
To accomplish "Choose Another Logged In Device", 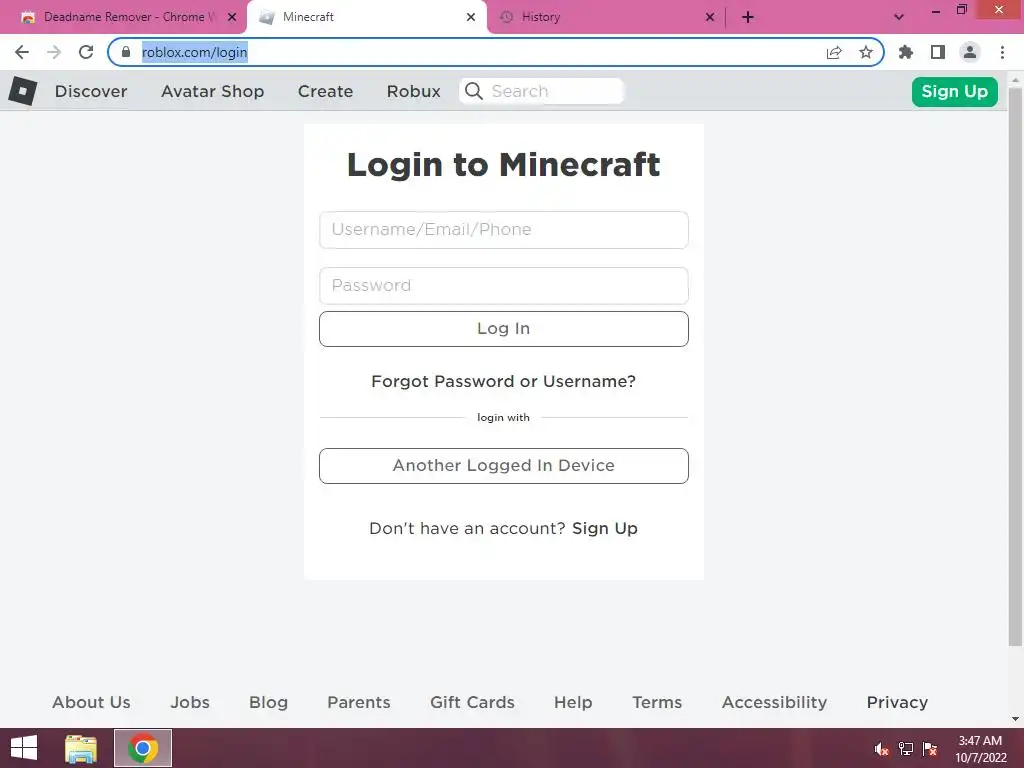I will click(504, 466).
